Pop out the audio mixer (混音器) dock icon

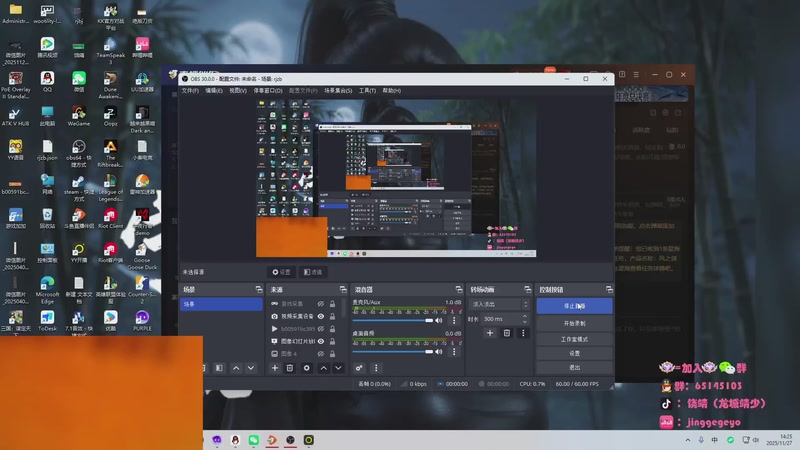click(459, 289)
